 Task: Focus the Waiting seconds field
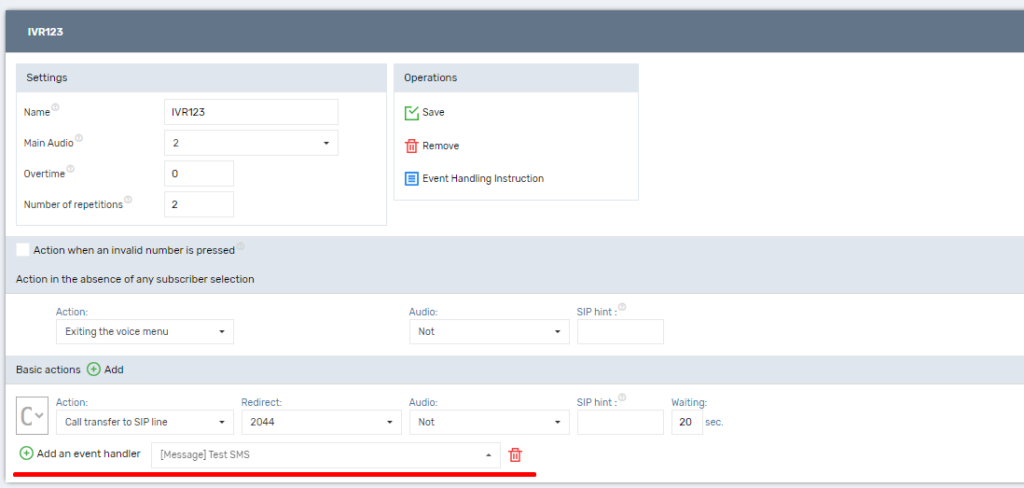tap(686, 422)
